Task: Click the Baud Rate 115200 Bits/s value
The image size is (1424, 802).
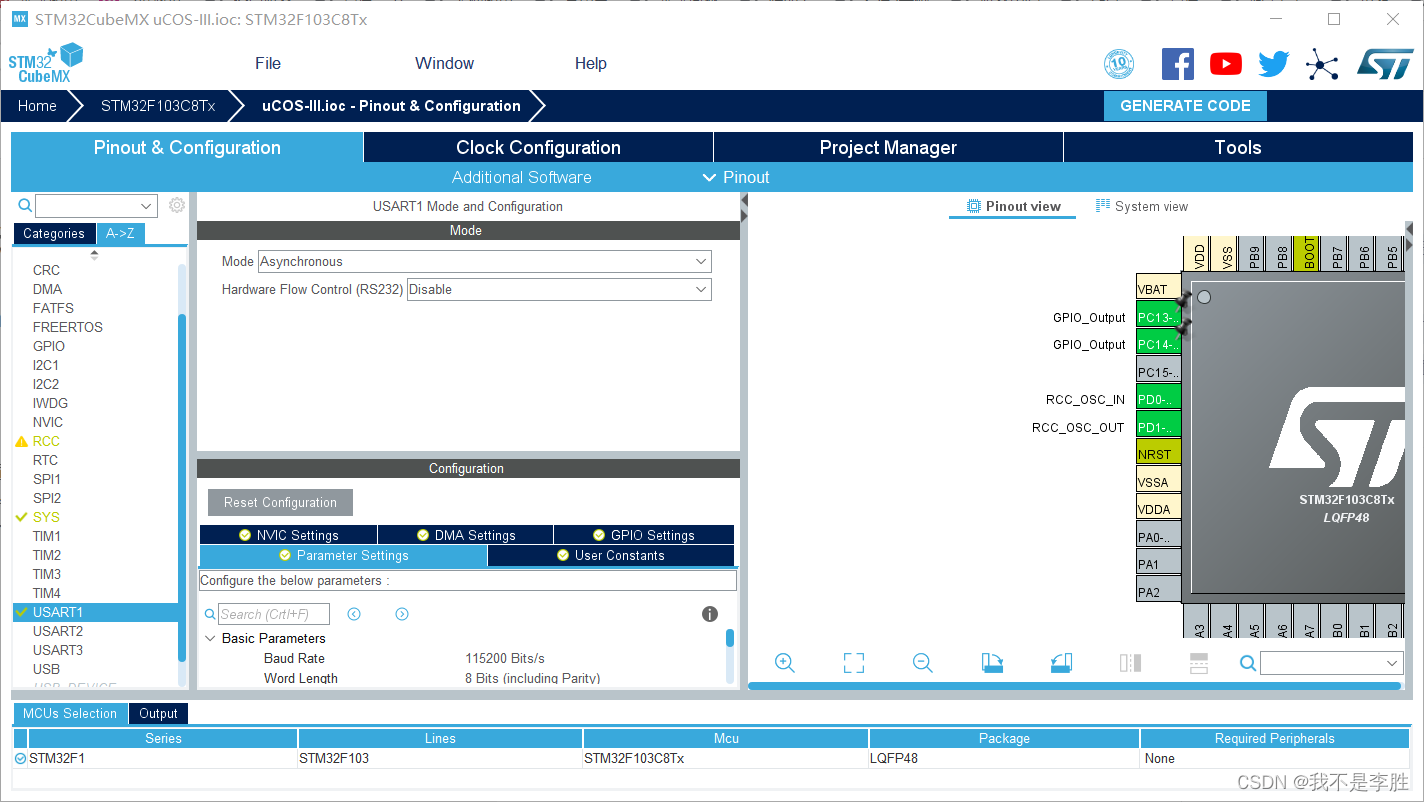Action: click(x=505, y=658)
